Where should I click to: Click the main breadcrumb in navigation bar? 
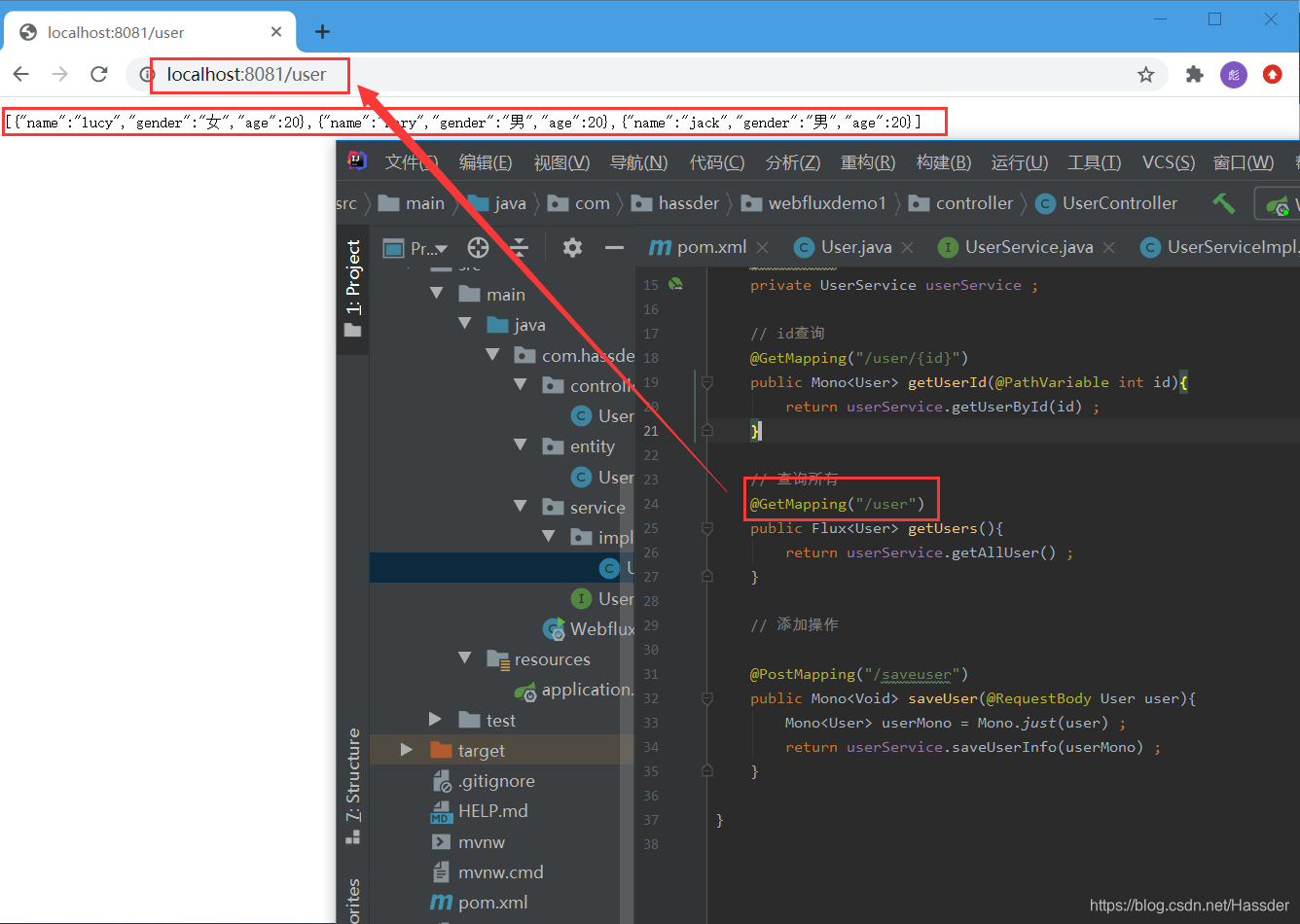[413, 203]
